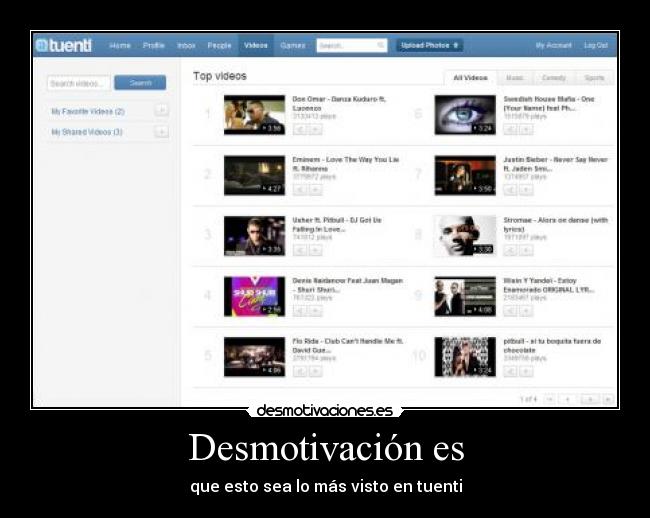Play the Swedish House Mafia eye thumbnail
This screenshot has width=650, height=518.
coord(465,115)
